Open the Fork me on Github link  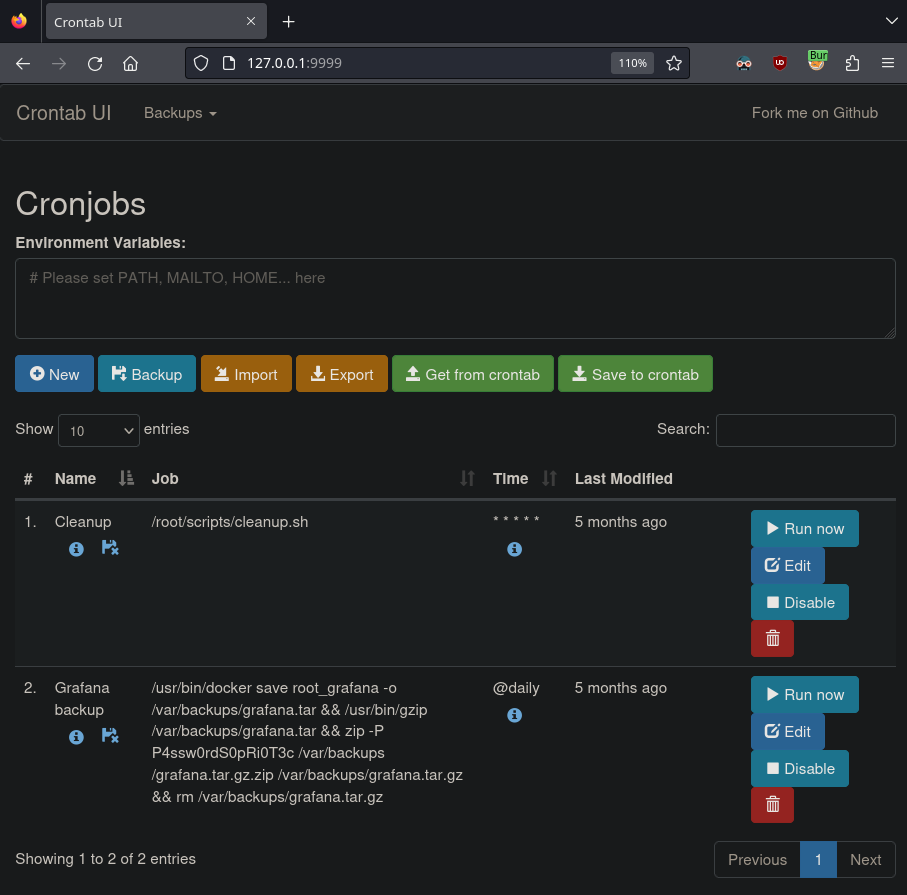pos(814,113)
